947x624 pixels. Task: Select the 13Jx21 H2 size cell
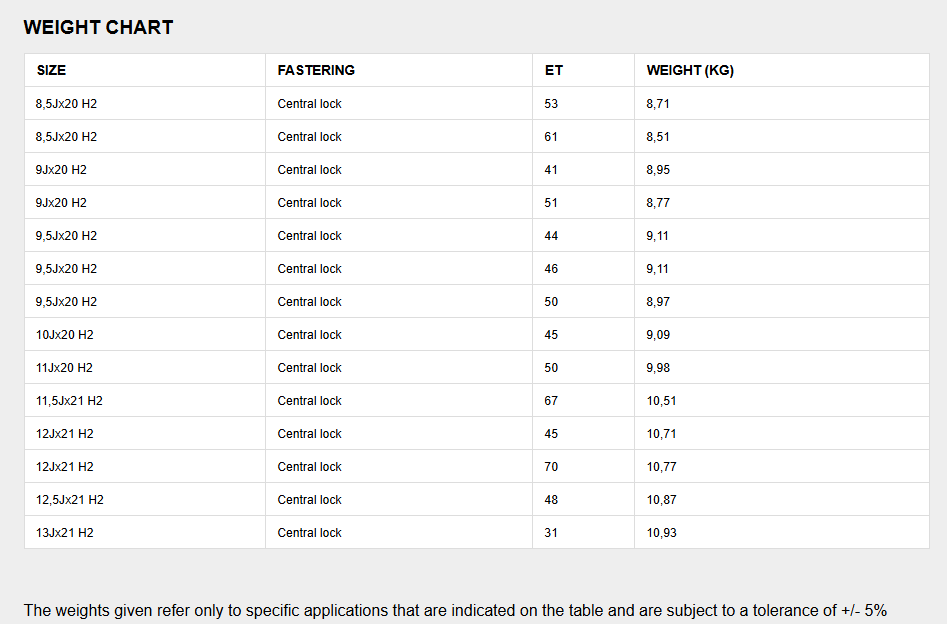pos(65,533)
